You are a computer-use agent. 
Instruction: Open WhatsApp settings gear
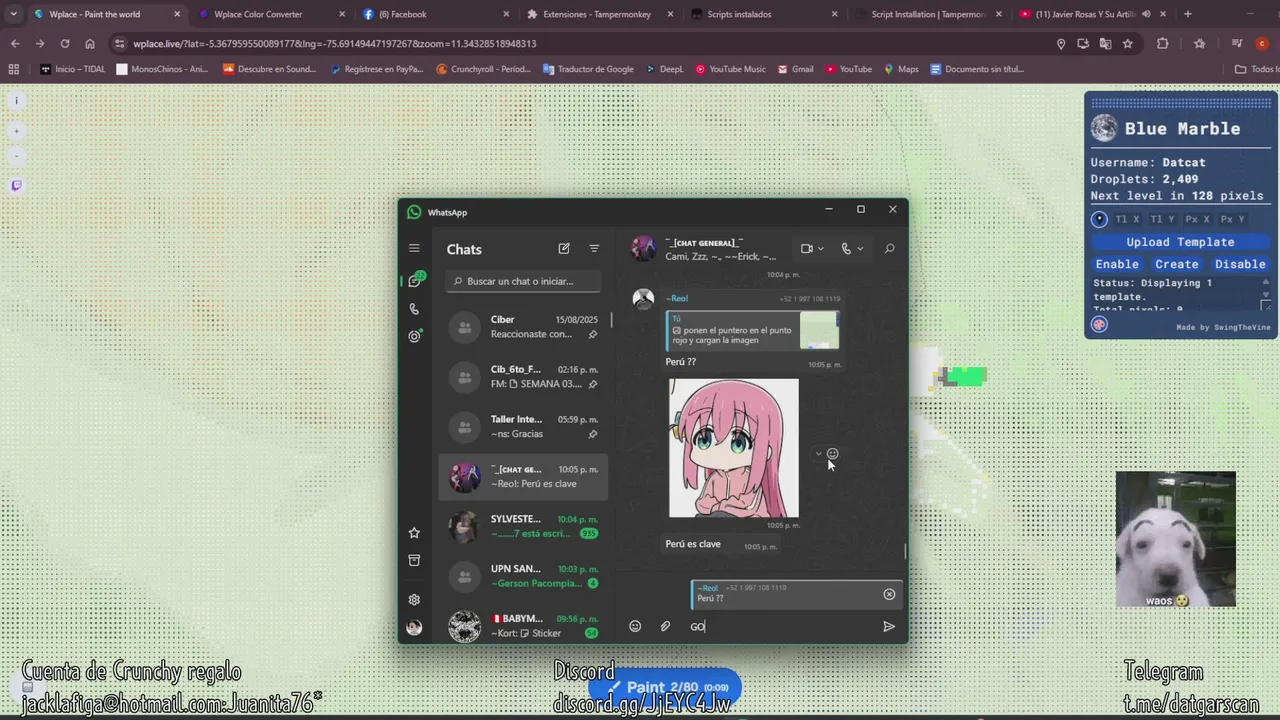point(414,600)
